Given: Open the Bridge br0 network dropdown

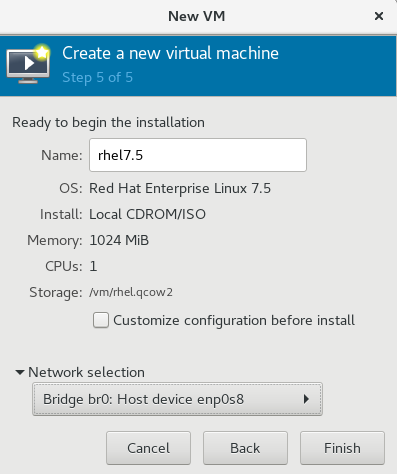Looking at the screenshot, I should click(x=177, y=399).
